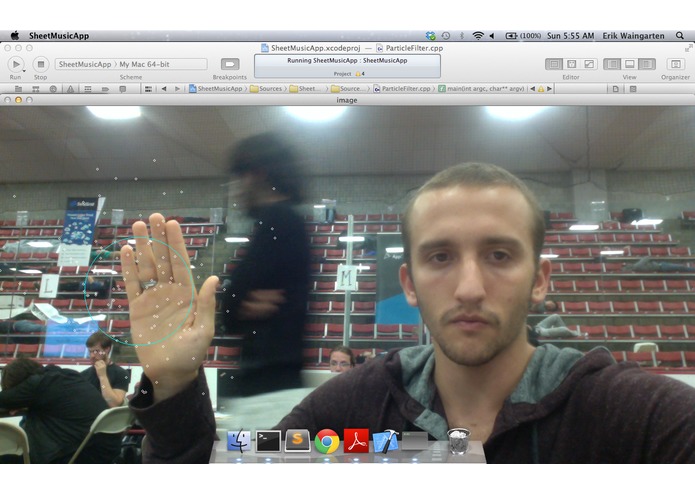Click the 4 warnings indicator in activity view

click(x=360, y=74)
